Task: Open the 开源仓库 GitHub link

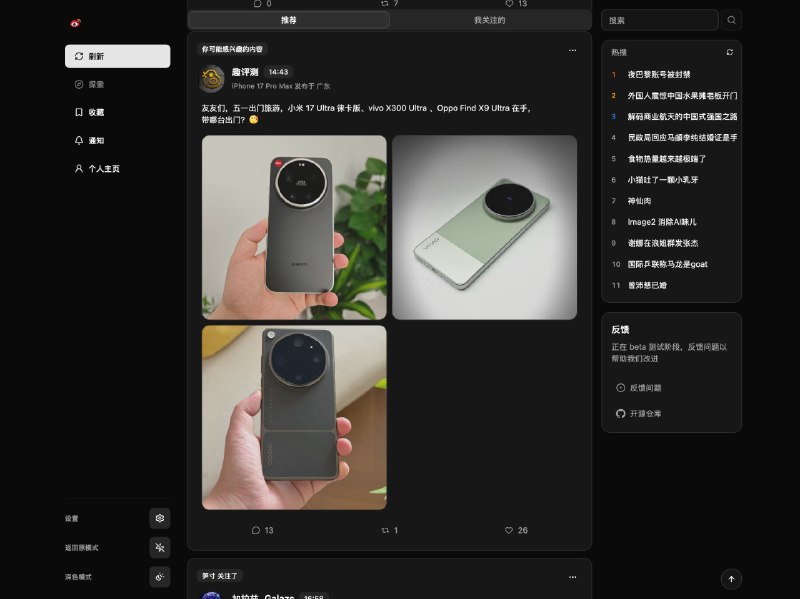Action: [x=639, y=413]
